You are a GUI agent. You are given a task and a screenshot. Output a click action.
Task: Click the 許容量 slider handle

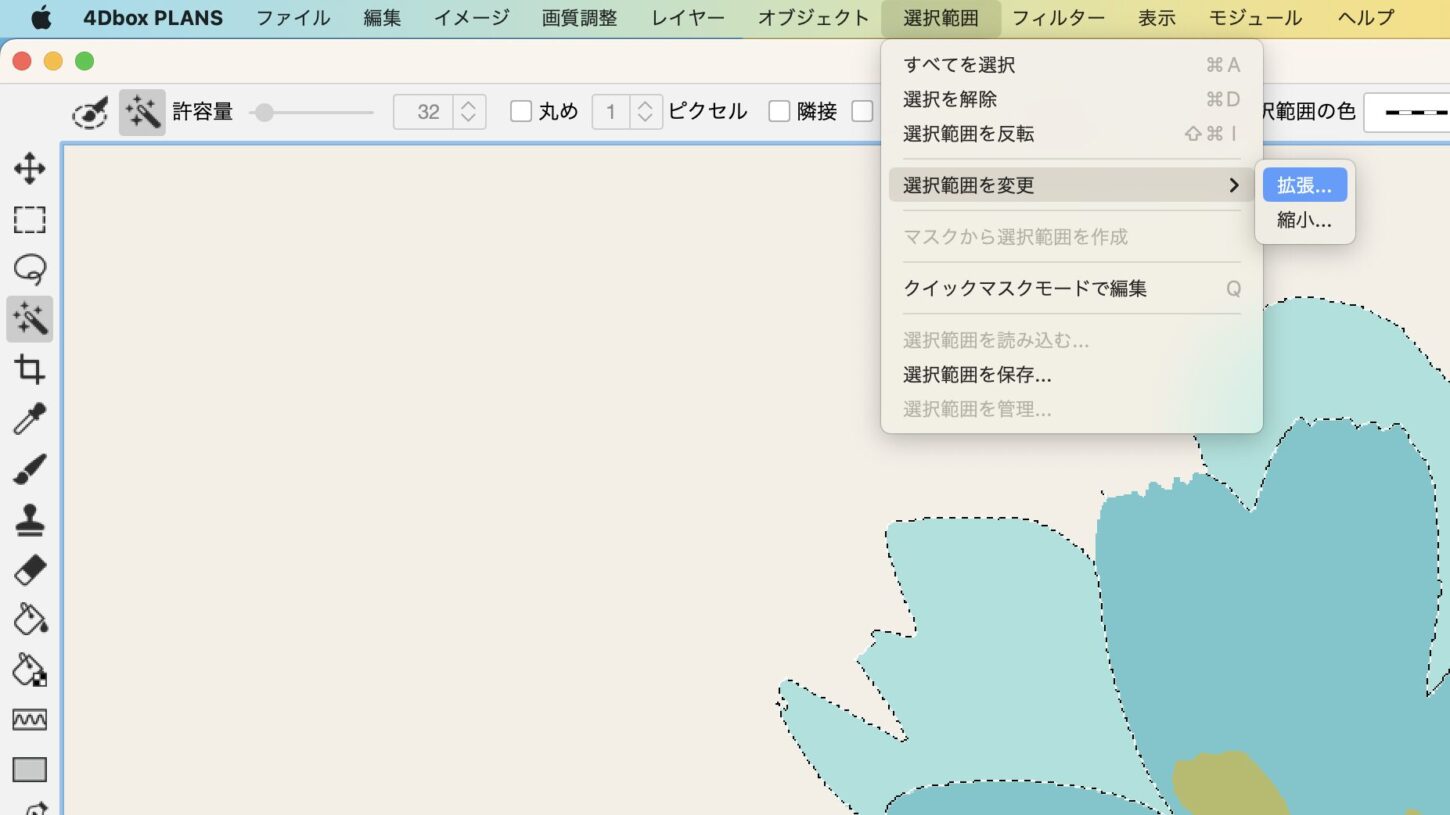click(263, 112)
